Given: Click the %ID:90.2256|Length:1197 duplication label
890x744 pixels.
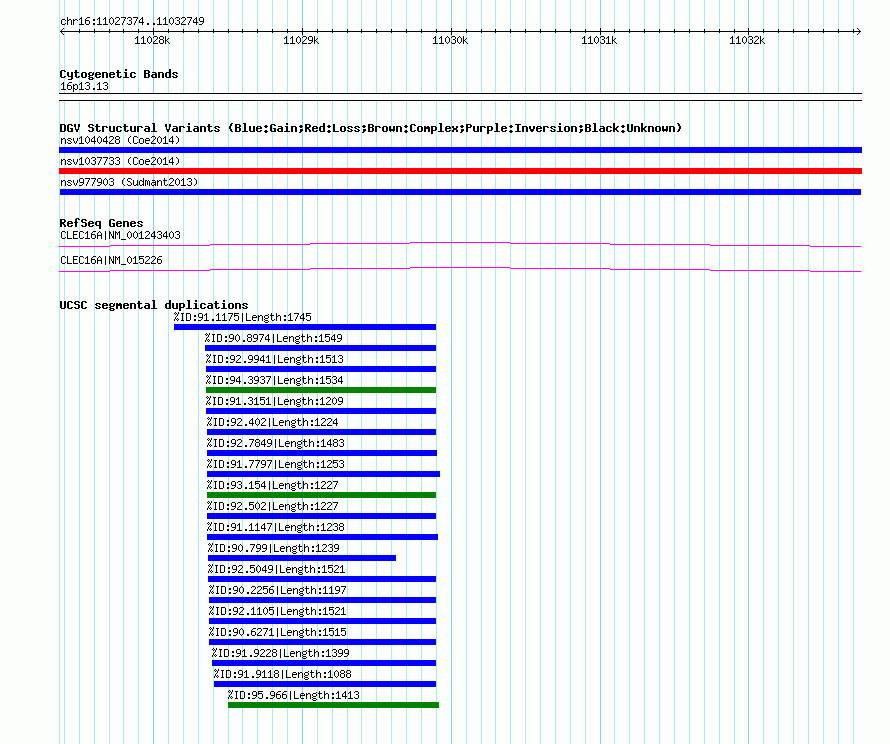Looking at the screenshot, I should 278,590.
